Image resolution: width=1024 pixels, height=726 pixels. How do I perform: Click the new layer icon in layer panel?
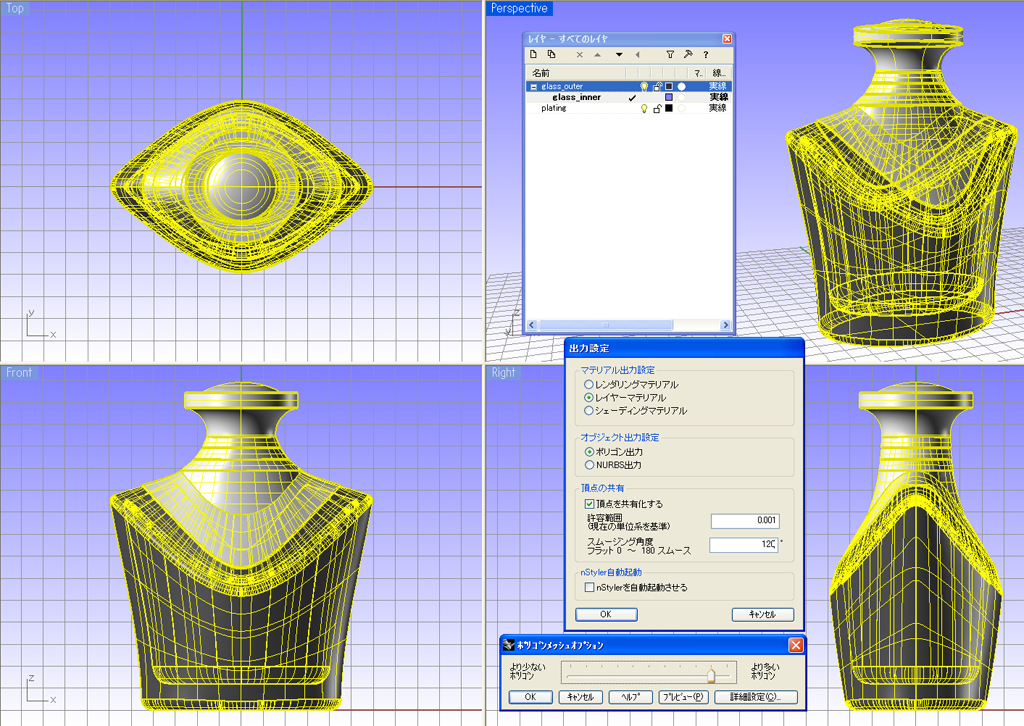(534, 54)
